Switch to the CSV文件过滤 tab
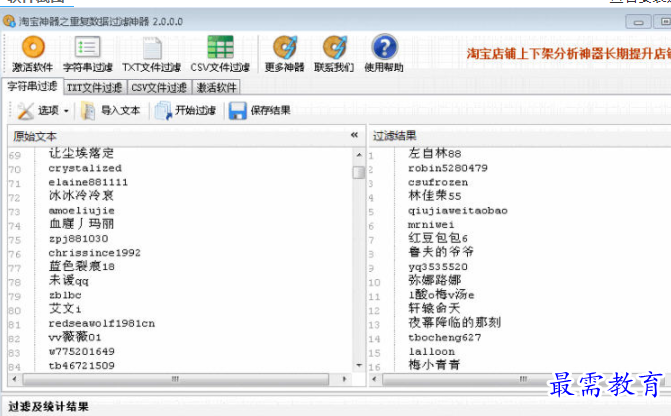 pyautogui.click(x=159, y=88)
